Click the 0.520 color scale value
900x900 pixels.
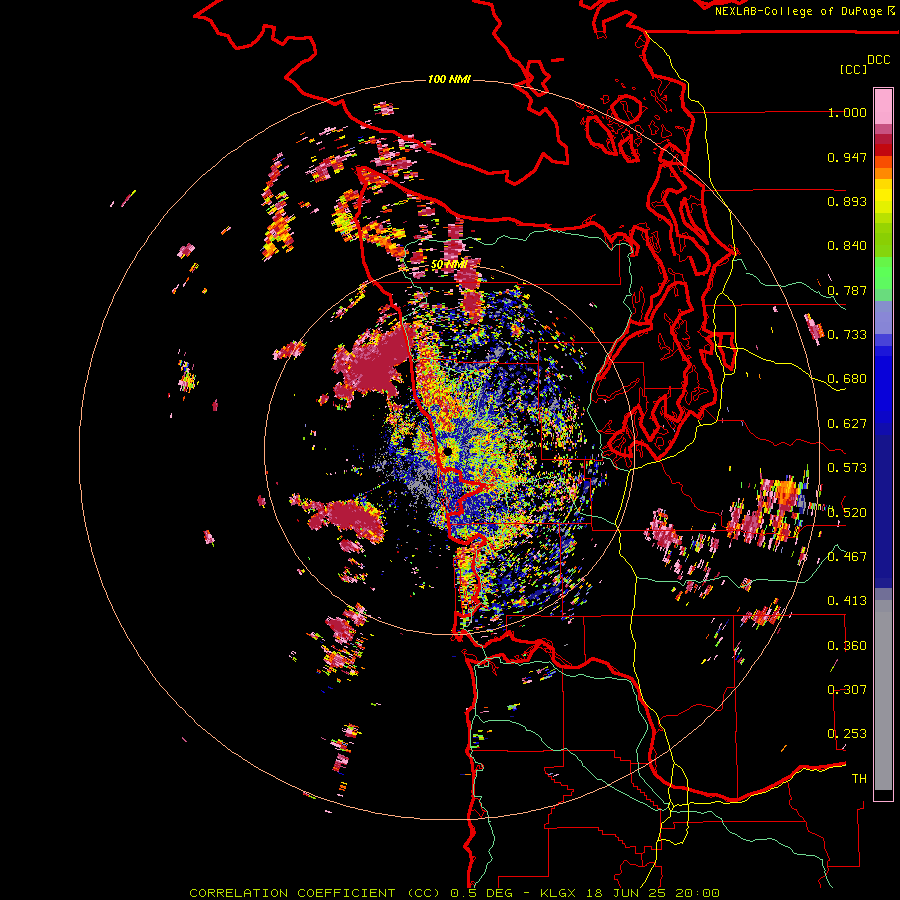847,512
